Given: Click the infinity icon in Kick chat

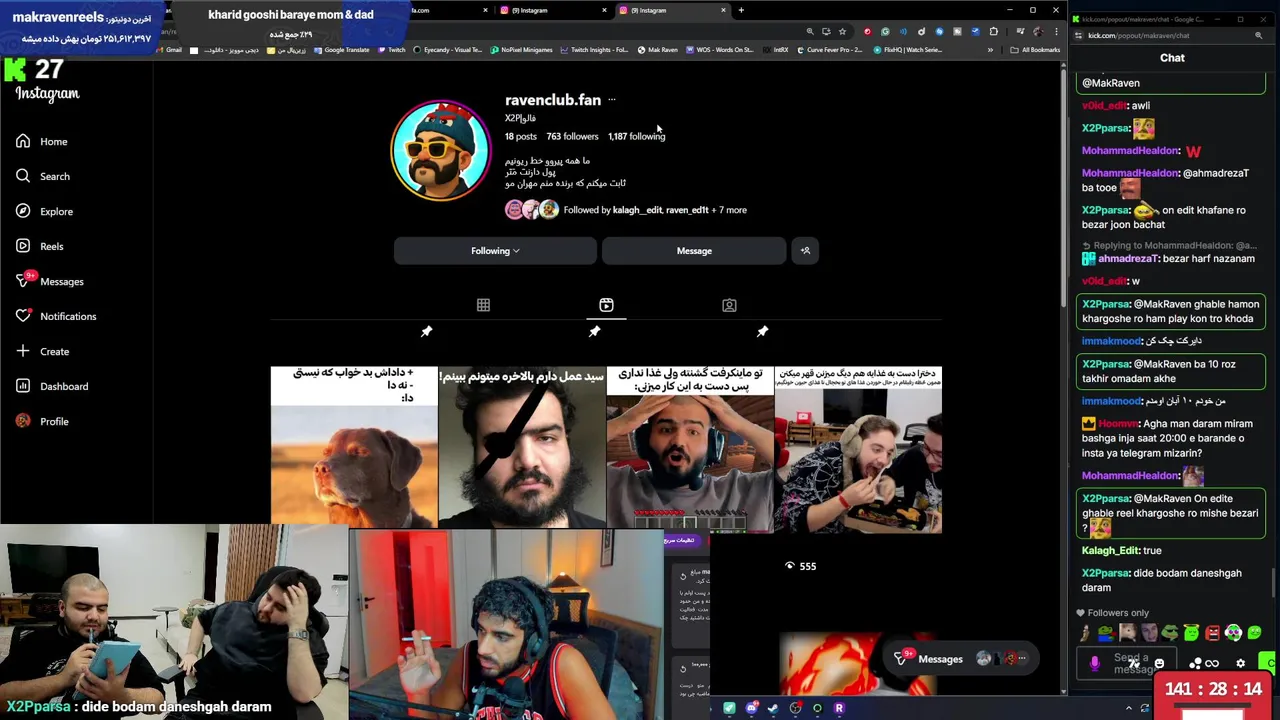Looking at the screenshot, I should click(x=1212, y=664).
